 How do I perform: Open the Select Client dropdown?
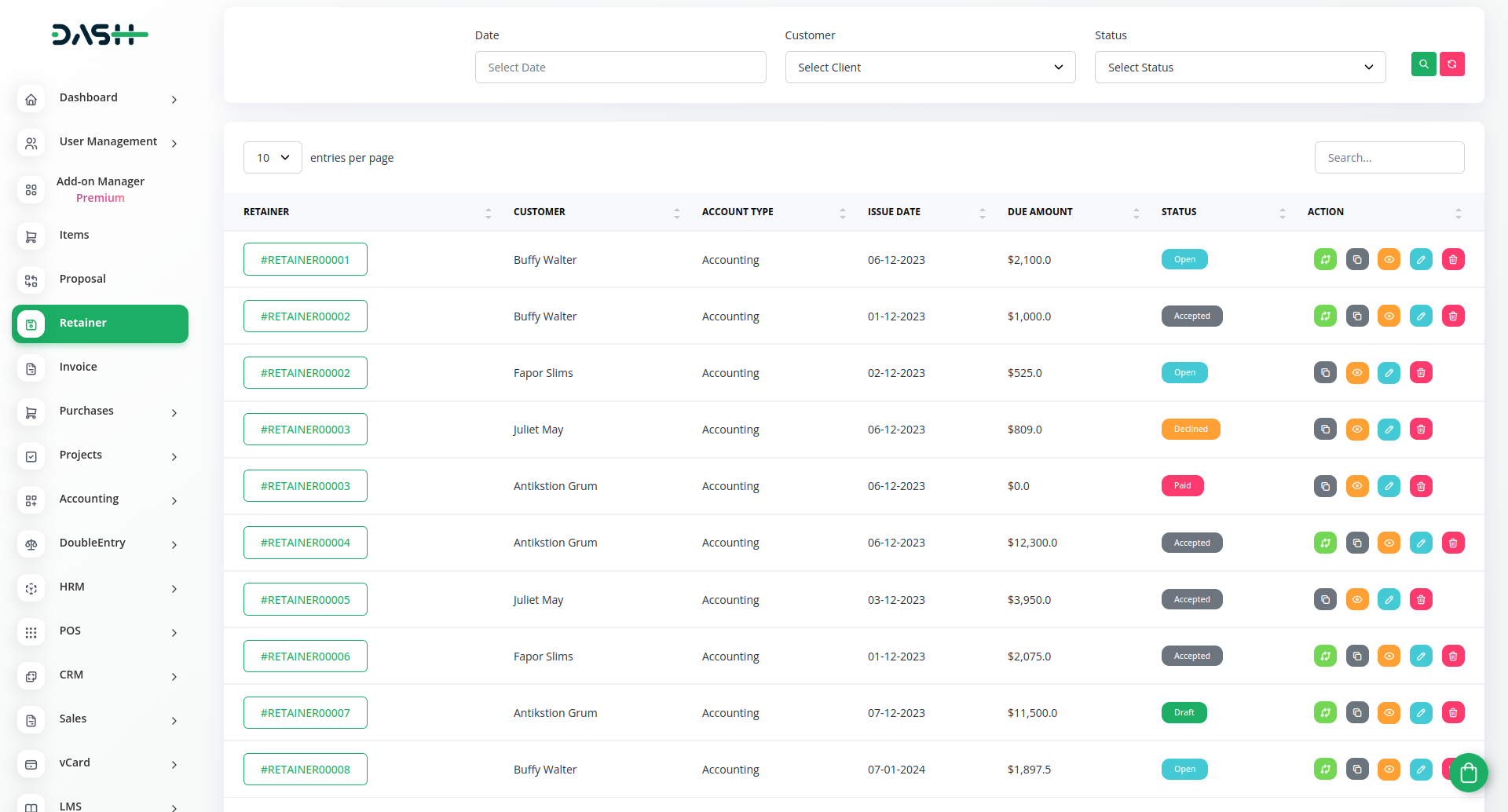click(x=930, y=68)
